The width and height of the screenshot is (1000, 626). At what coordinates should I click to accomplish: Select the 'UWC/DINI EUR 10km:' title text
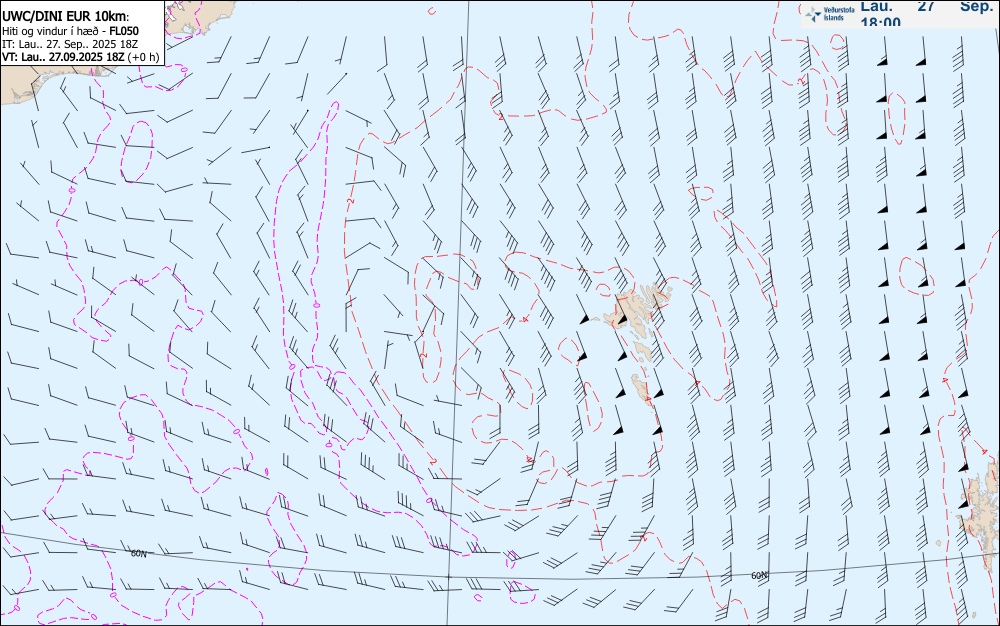pos(65,17)
